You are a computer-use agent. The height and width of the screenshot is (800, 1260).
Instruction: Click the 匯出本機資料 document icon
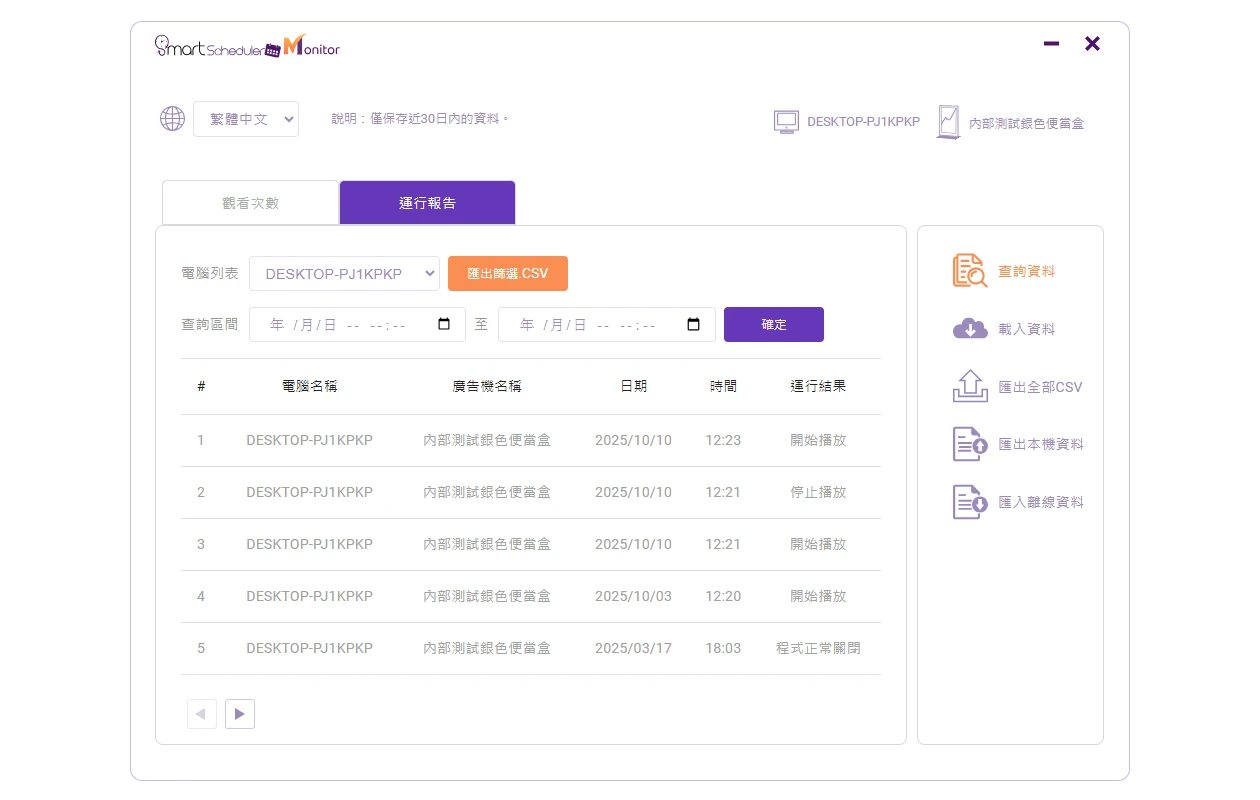coord(969,444)
